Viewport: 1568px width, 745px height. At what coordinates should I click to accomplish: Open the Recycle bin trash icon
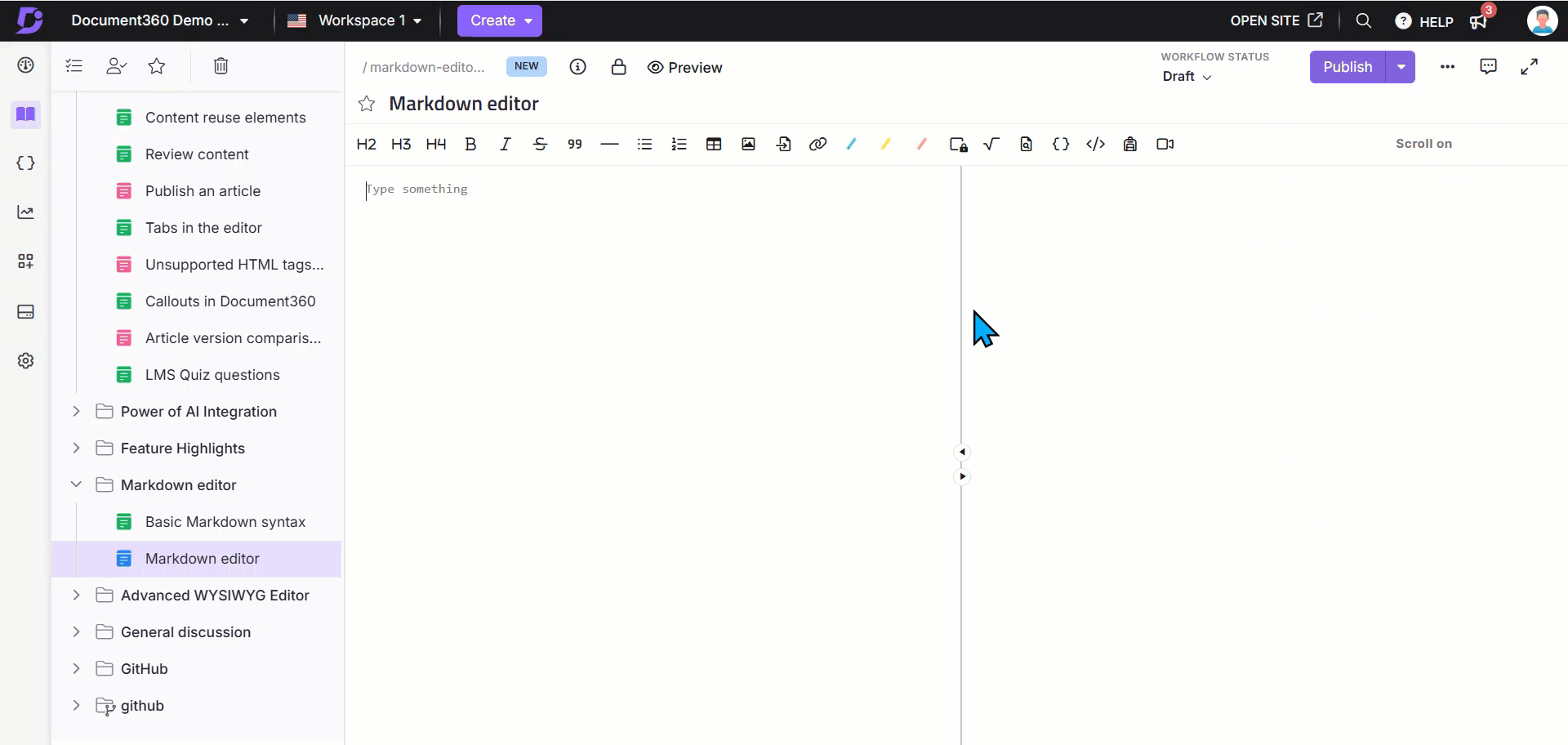click(220, 65)
